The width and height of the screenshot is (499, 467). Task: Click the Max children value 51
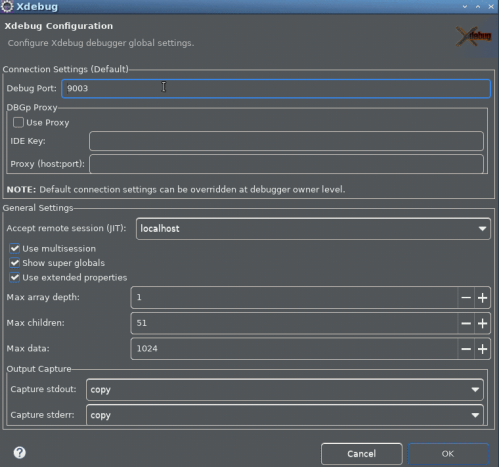pos(294,323)
